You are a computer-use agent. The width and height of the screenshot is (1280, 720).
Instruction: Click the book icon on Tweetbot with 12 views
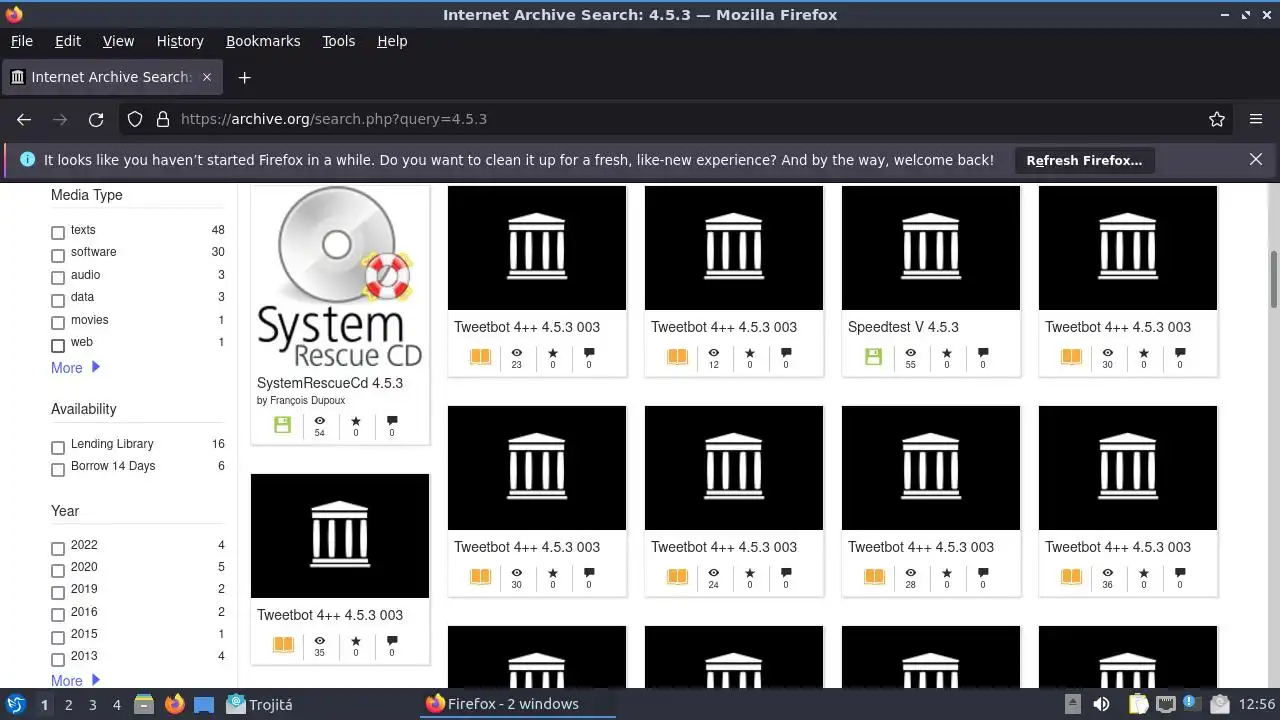pyautogui.click(x=677, y=357)
